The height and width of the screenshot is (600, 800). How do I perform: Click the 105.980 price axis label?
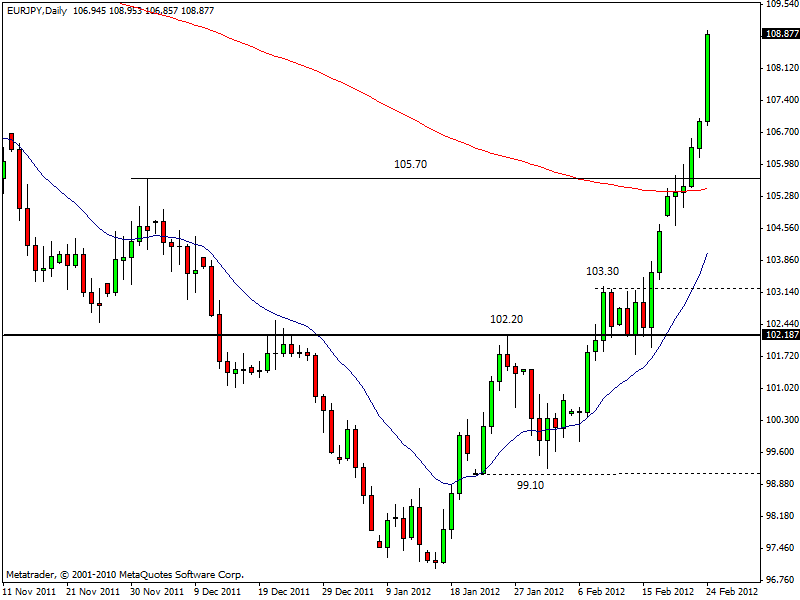[x=780, y=163]
